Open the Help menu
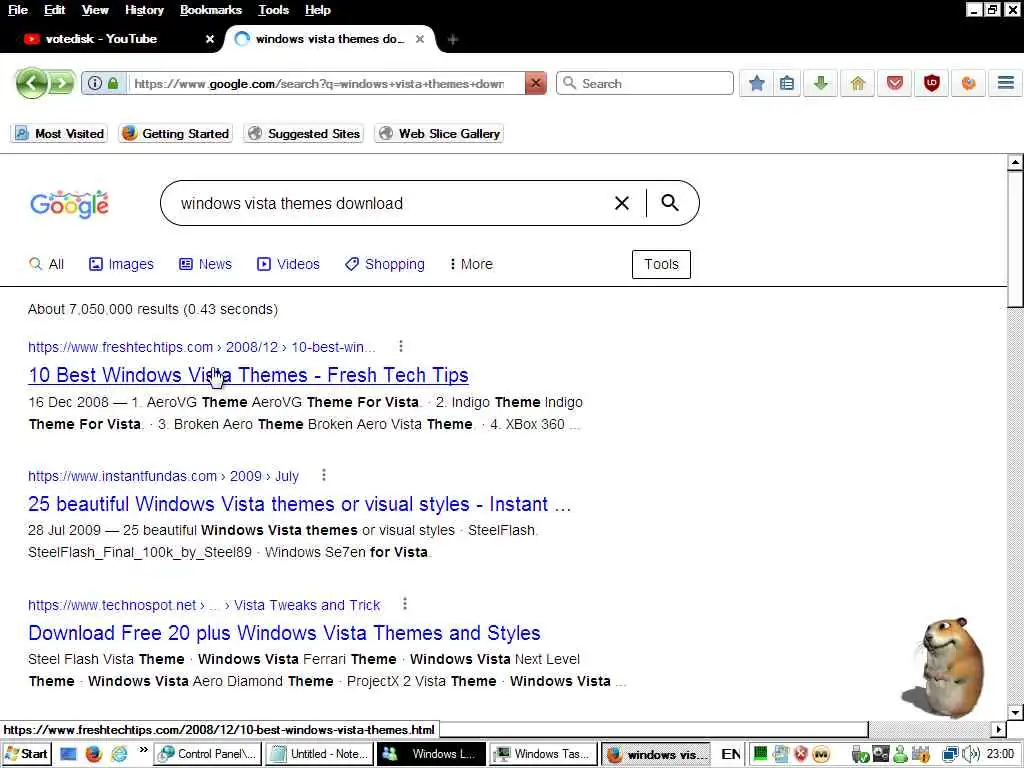The image size is (1024, 768). (x=317, y=10)
